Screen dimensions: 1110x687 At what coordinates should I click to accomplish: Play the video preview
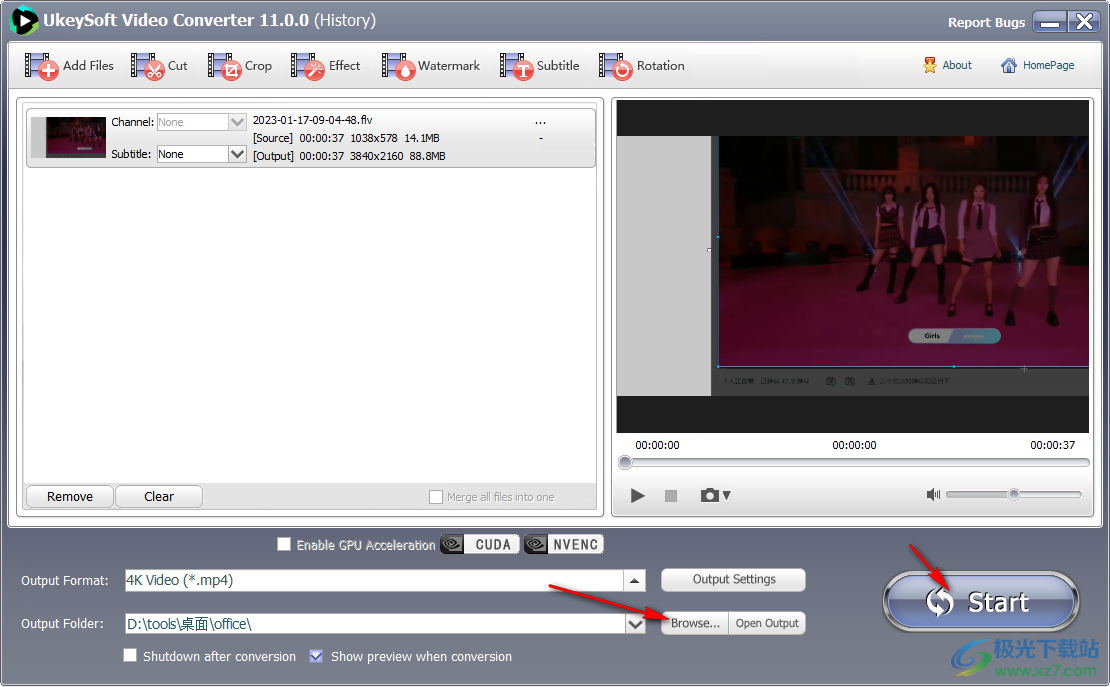(637, 496)
